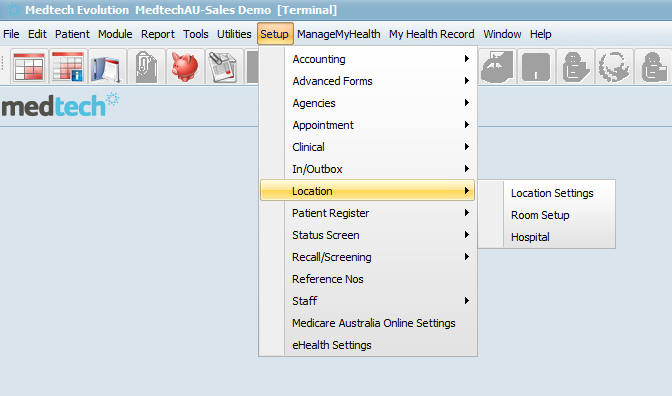This screenshot has height=396, width=672.
Task: Click the grey clipboard with paperclip icon
Action: click(146, 67)
